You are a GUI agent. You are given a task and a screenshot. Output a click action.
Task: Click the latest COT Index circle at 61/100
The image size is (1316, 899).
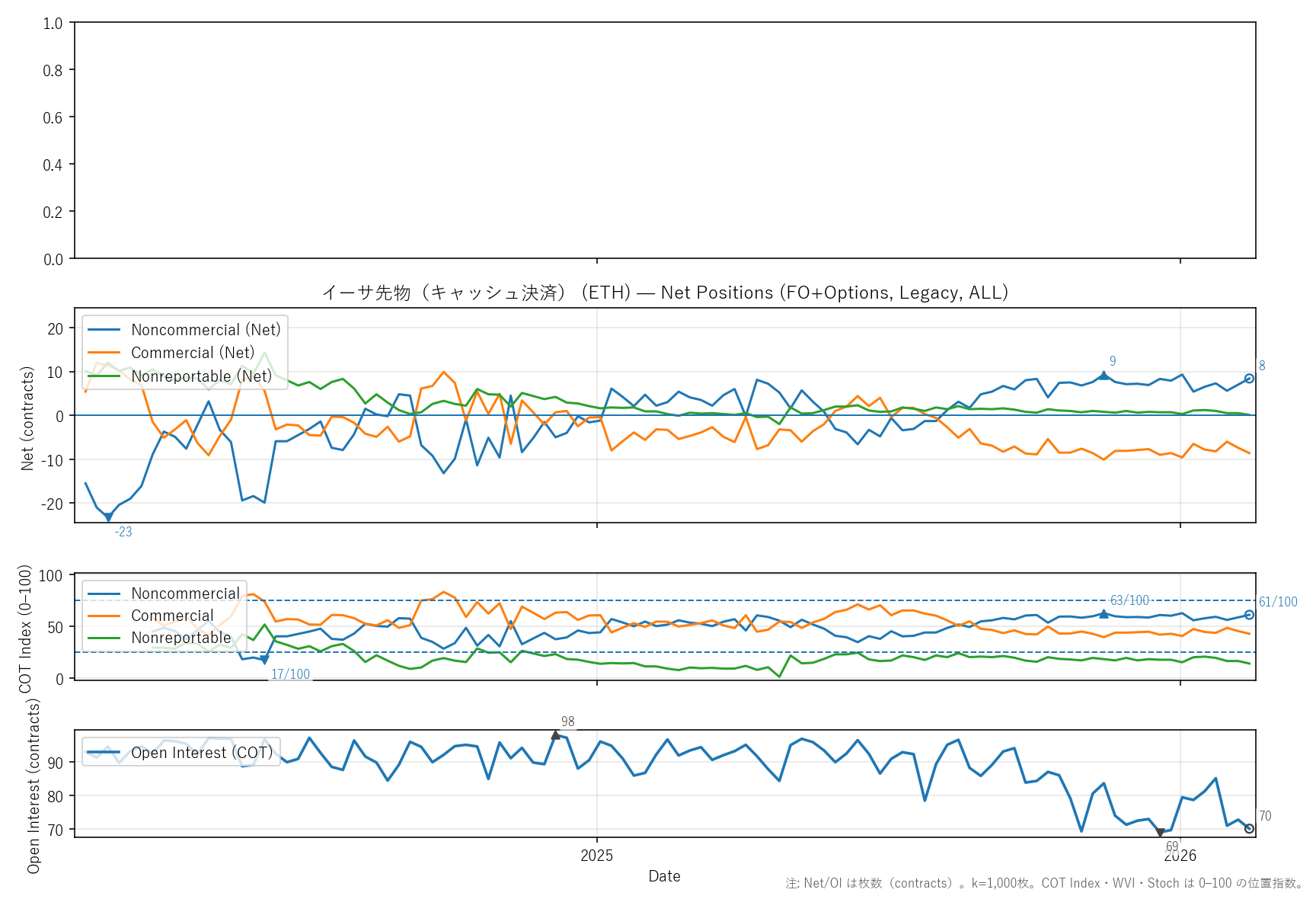(1249, 615)
